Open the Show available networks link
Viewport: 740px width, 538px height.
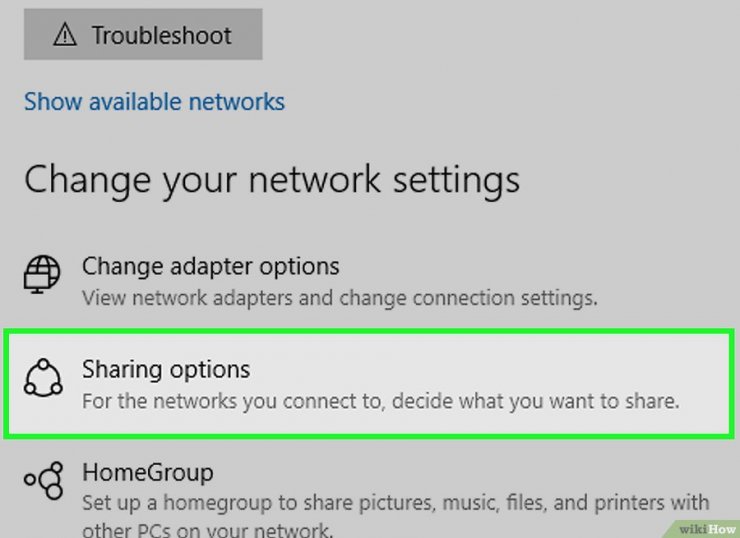click(x=154, y=102)
